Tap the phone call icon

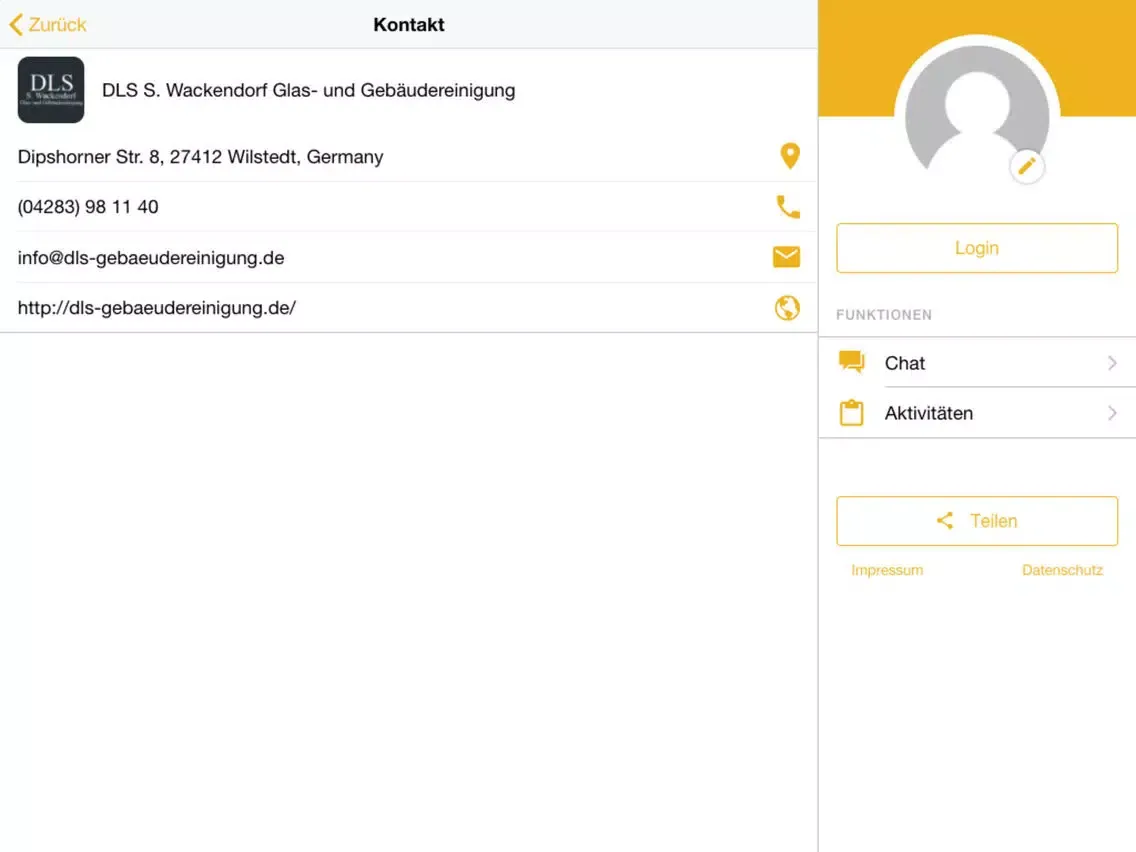[788, 207]
